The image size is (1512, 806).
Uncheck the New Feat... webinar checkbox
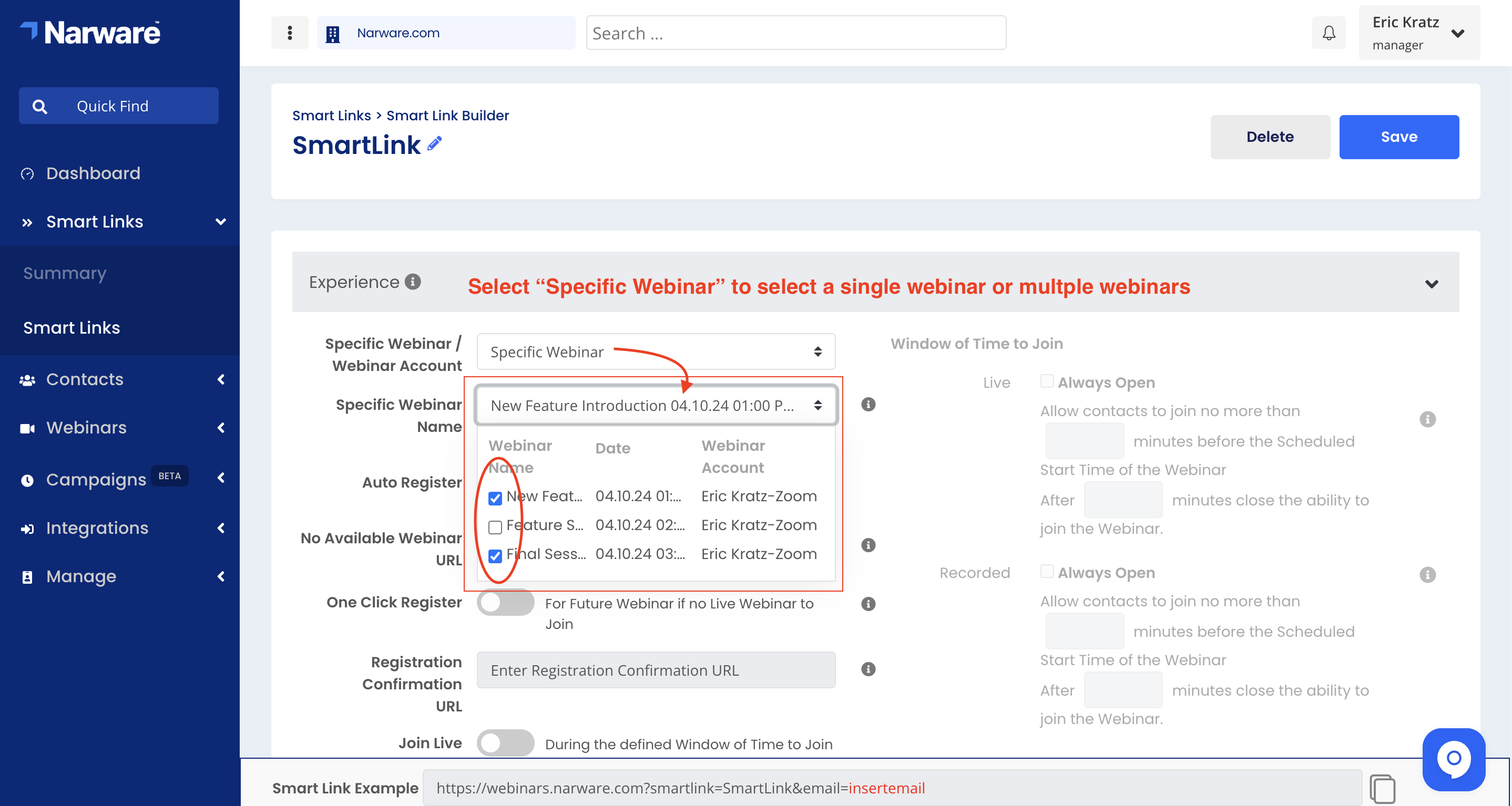click(495, 498)
